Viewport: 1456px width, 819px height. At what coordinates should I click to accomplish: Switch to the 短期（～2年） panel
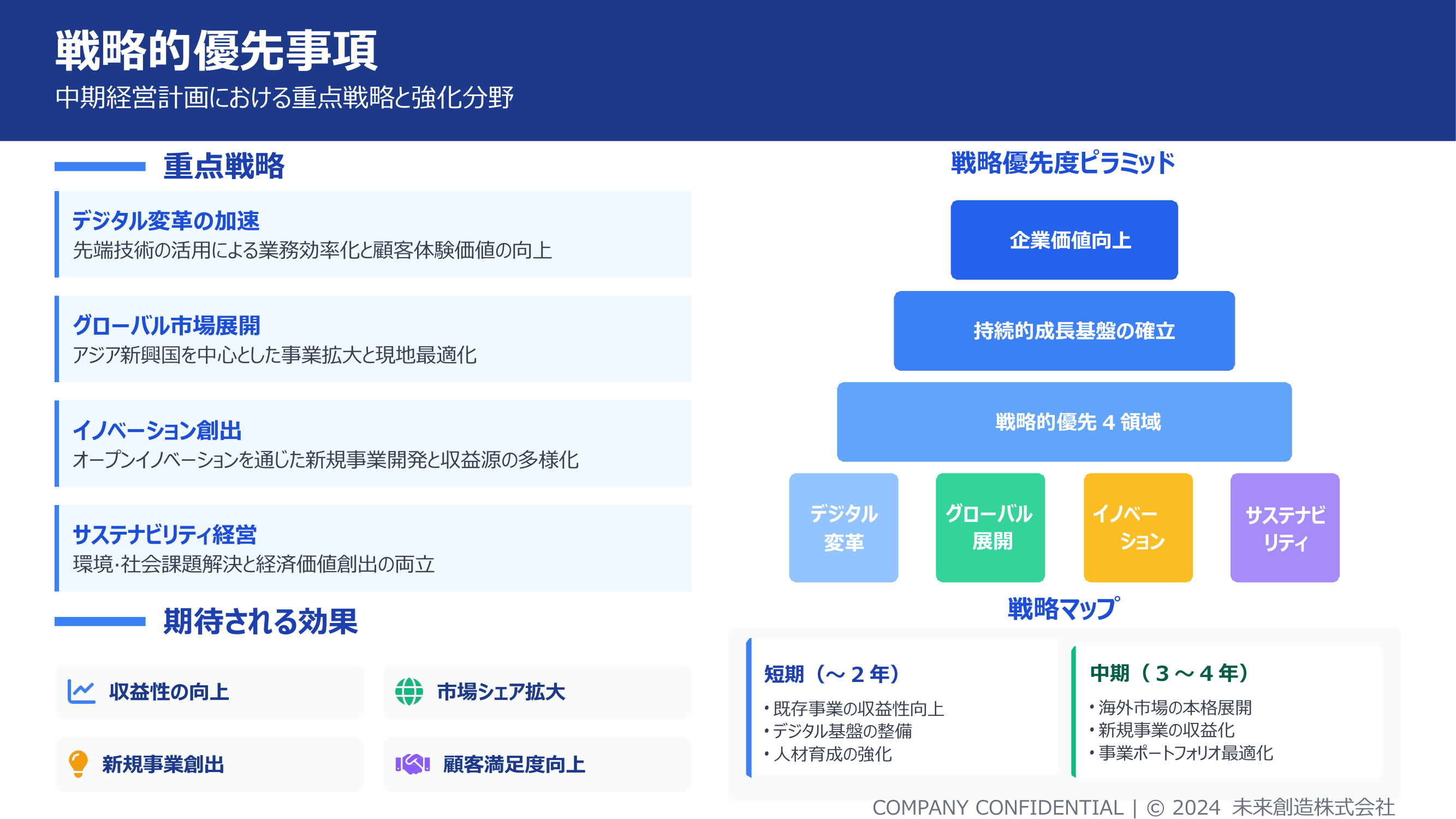pos(832,674)
